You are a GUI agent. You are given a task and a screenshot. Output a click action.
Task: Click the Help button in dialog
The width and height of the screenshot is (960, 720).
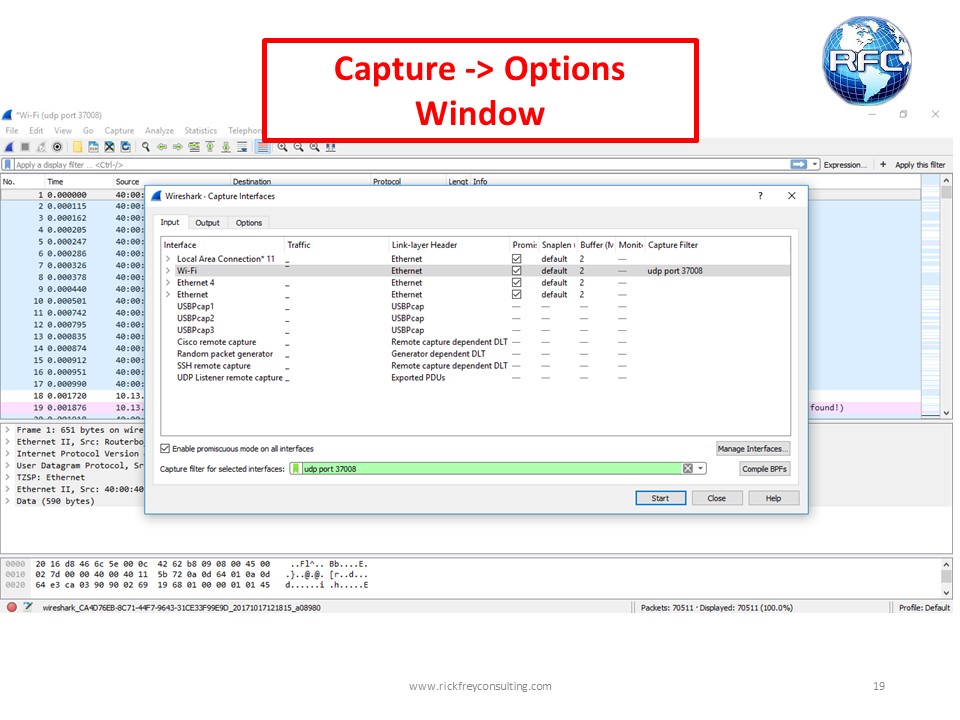click(x=773, y=498)
